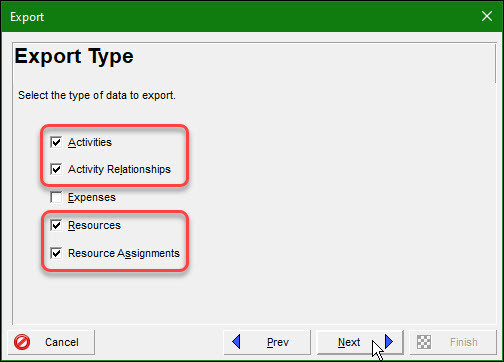Click the Next button

(360, 342)
